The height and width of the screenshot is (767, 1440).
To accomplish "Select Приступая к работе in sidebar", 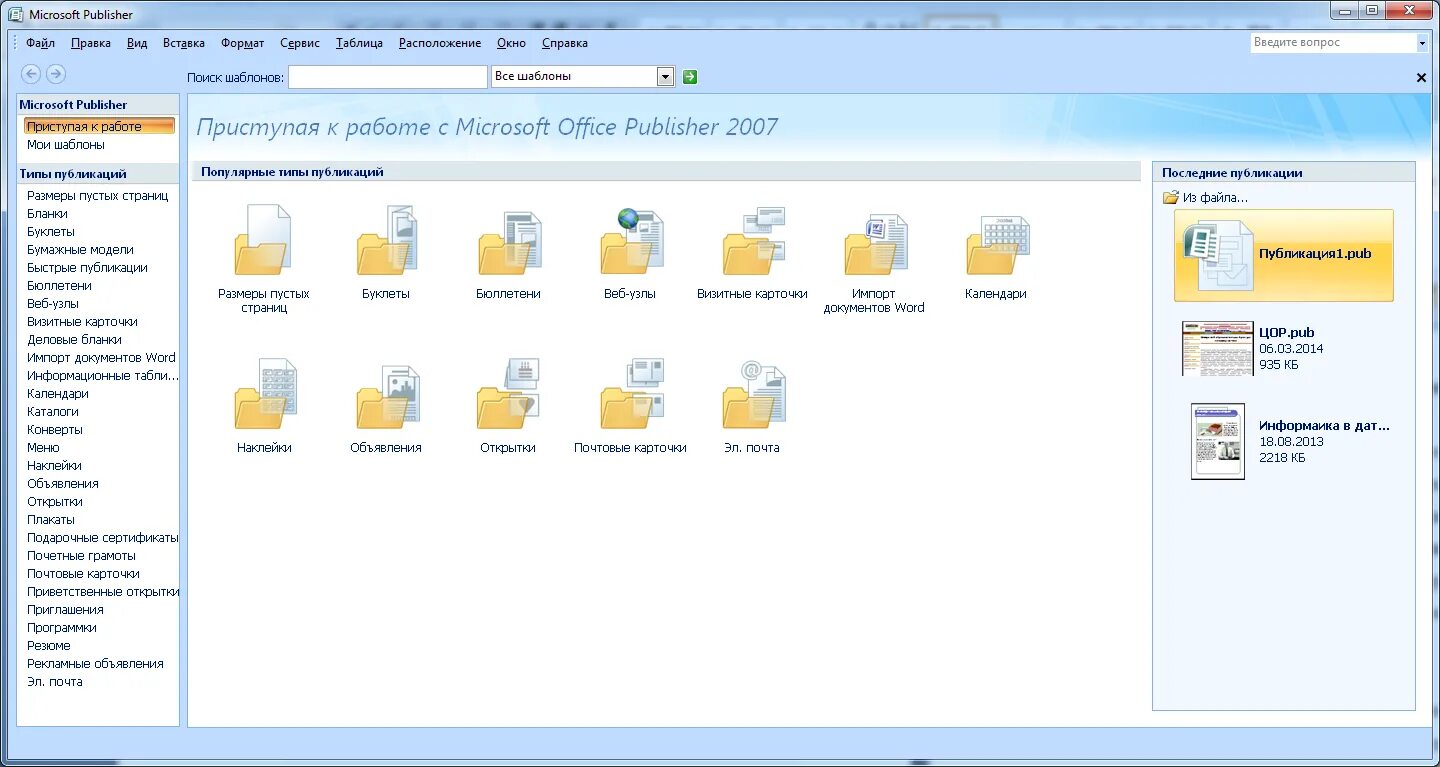I will coord(99,126).
